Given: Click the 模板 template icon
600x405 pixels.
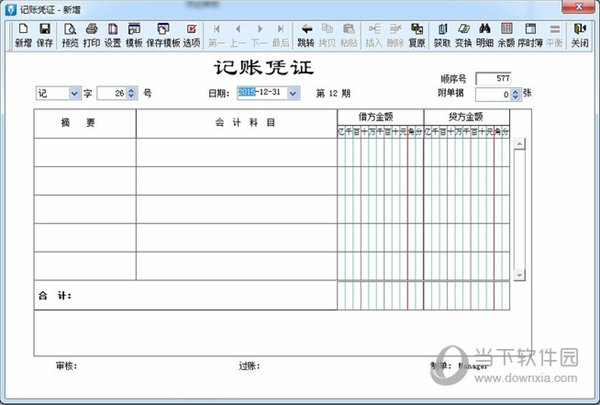Looking at the screenshot, I should click(x=134, y=34).
